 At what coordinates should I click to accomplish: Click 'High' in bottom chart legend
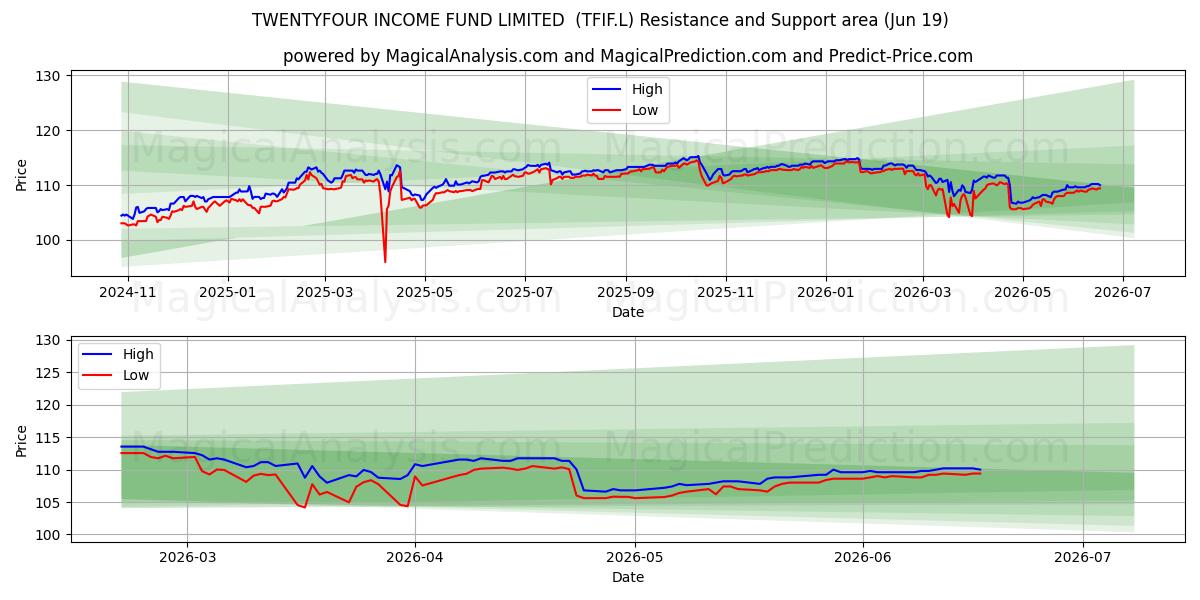[x=138, y=354]
